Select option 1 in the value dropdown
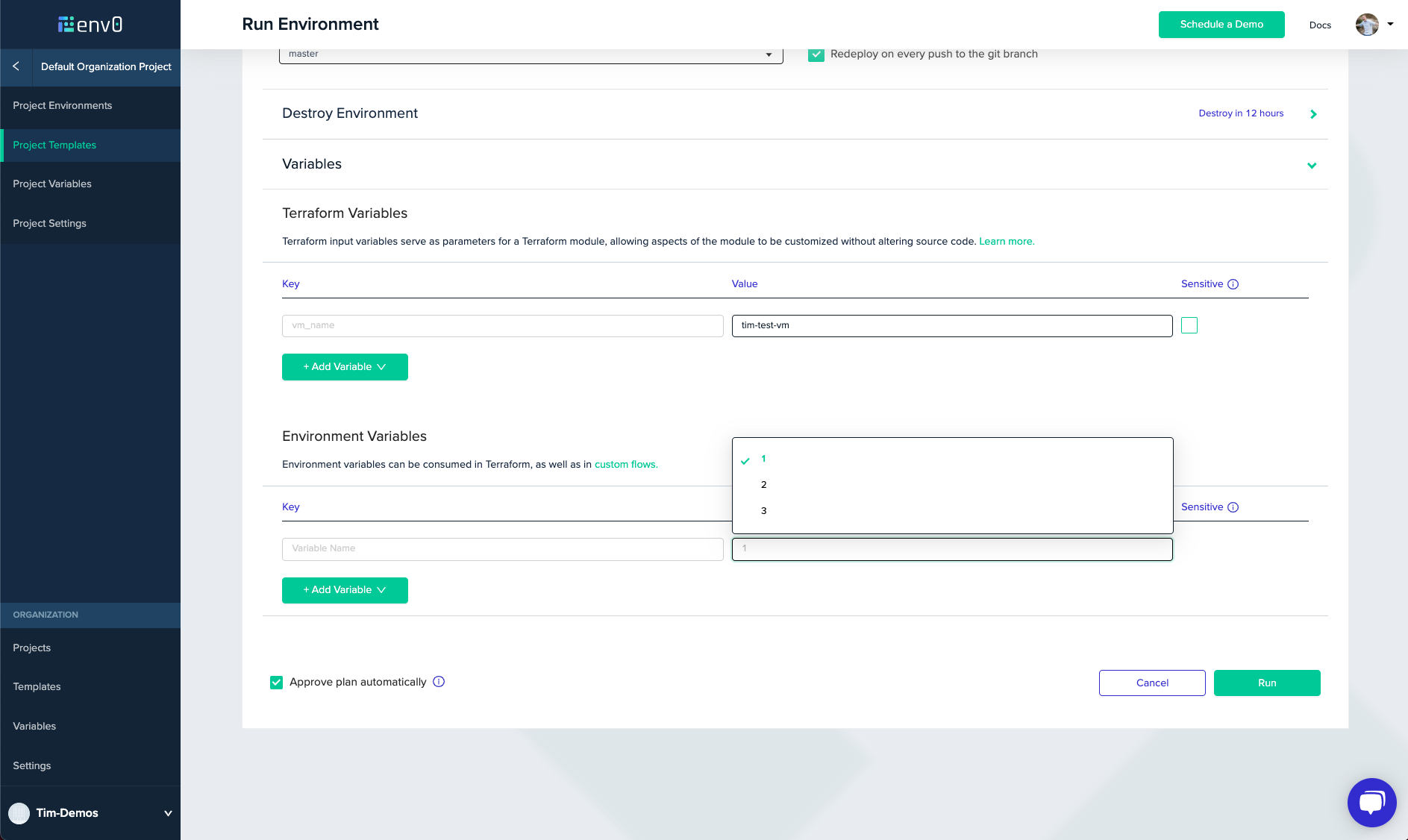Image resolution: width=1408 pixels, height=840 pixels. click(952, 460)
